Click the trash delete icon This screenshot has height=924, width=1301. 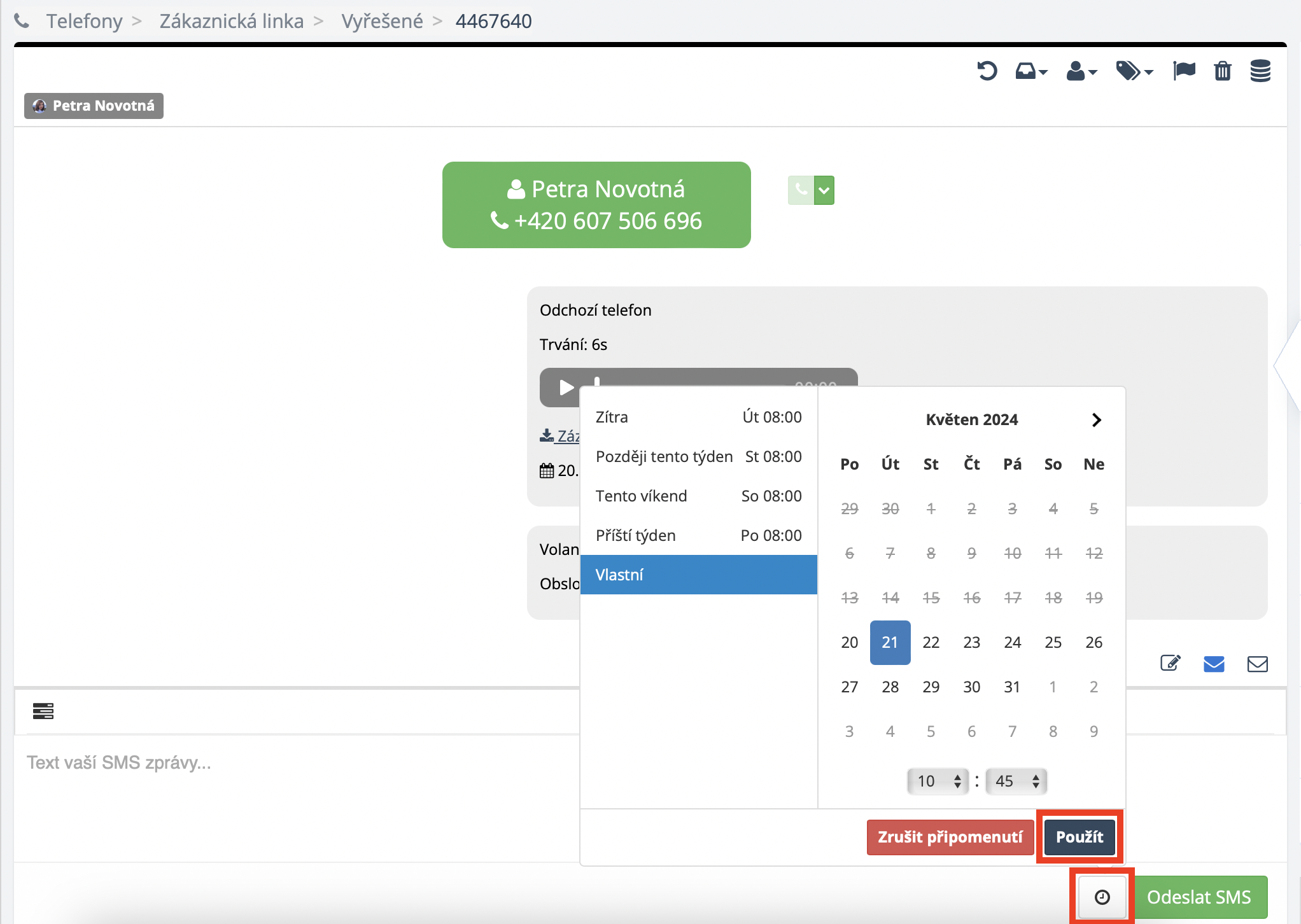(1222, 71)
